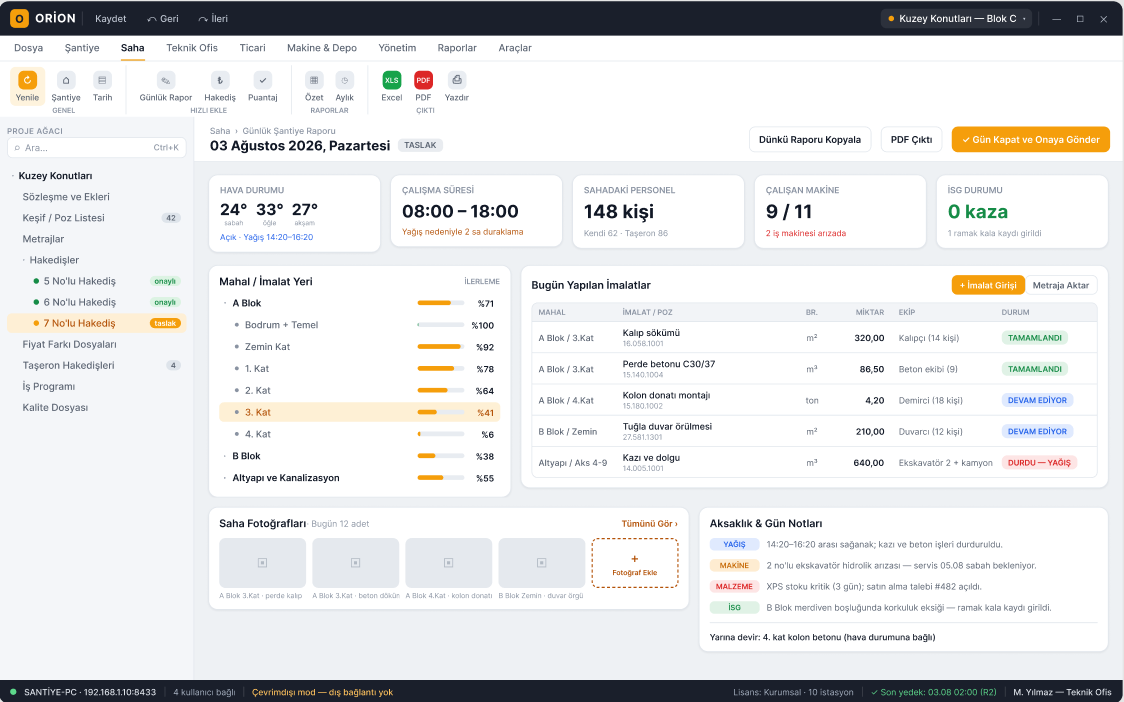Export with the green Excel icon

point(391,80)
